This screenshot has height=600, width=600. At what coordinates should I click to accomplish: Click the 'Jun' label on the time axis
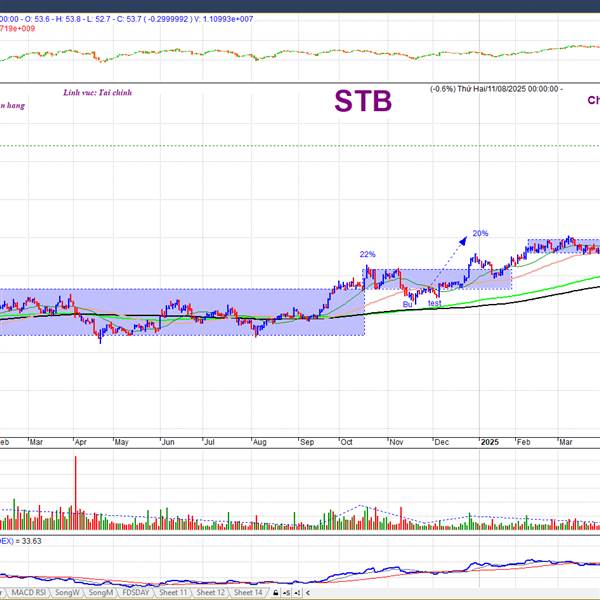coord(168,442)
